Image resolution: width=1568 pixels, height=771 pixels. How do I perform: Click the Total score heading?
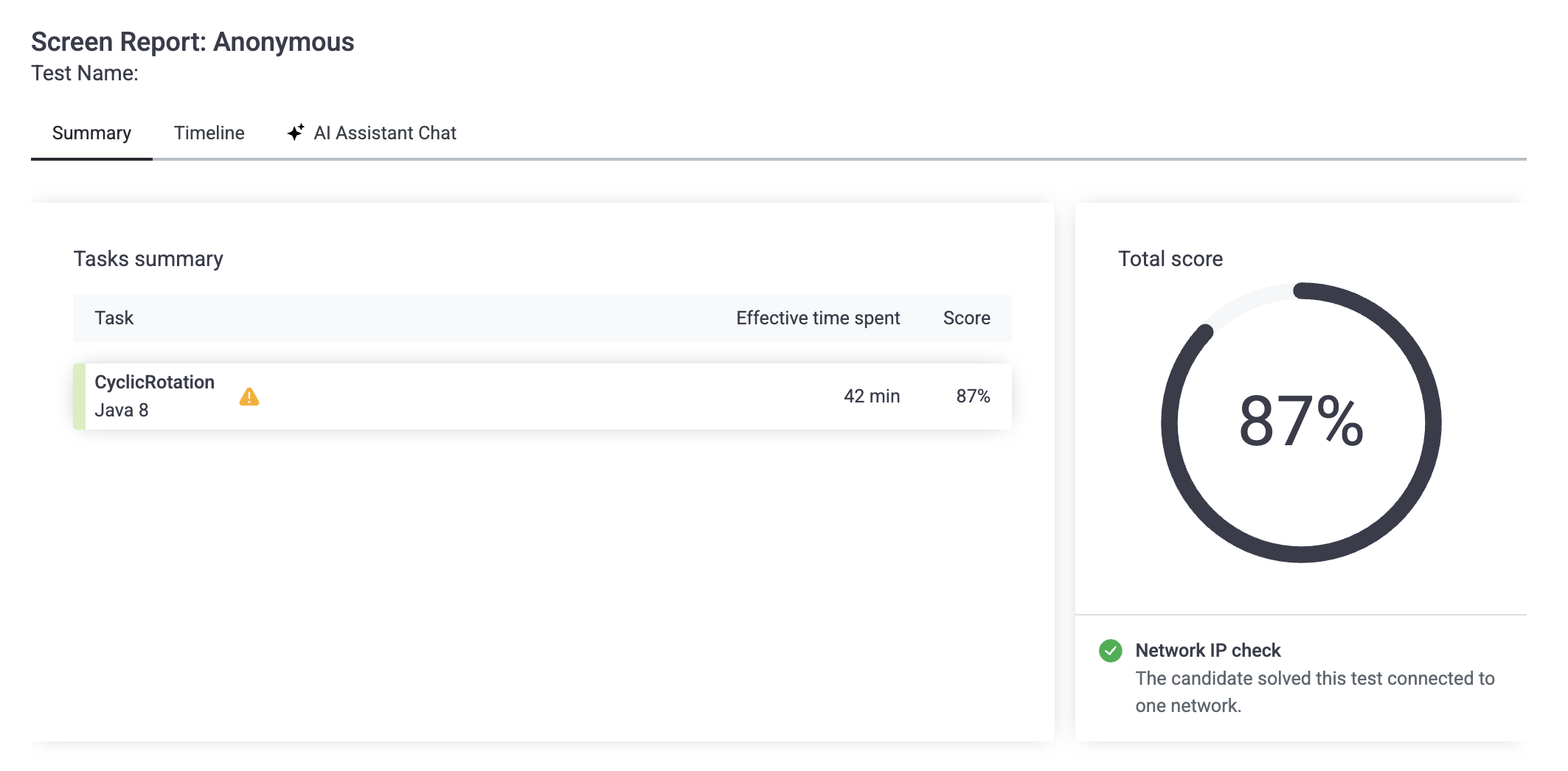pyautogui.click(x=1170, y=259)
